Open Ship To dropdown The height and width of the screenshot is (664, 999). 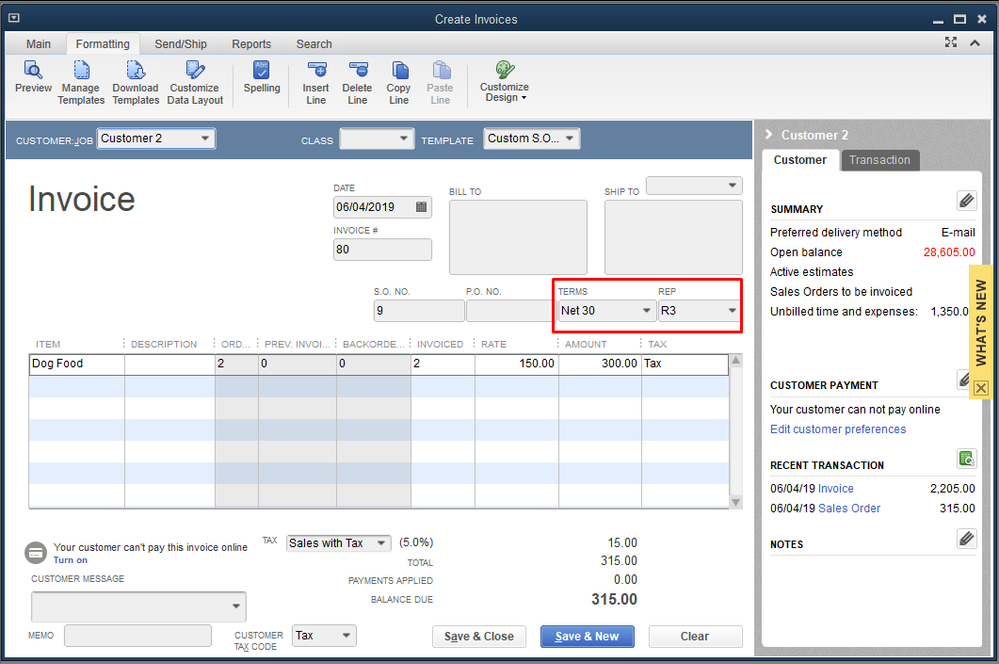click(x=694, y=185)
